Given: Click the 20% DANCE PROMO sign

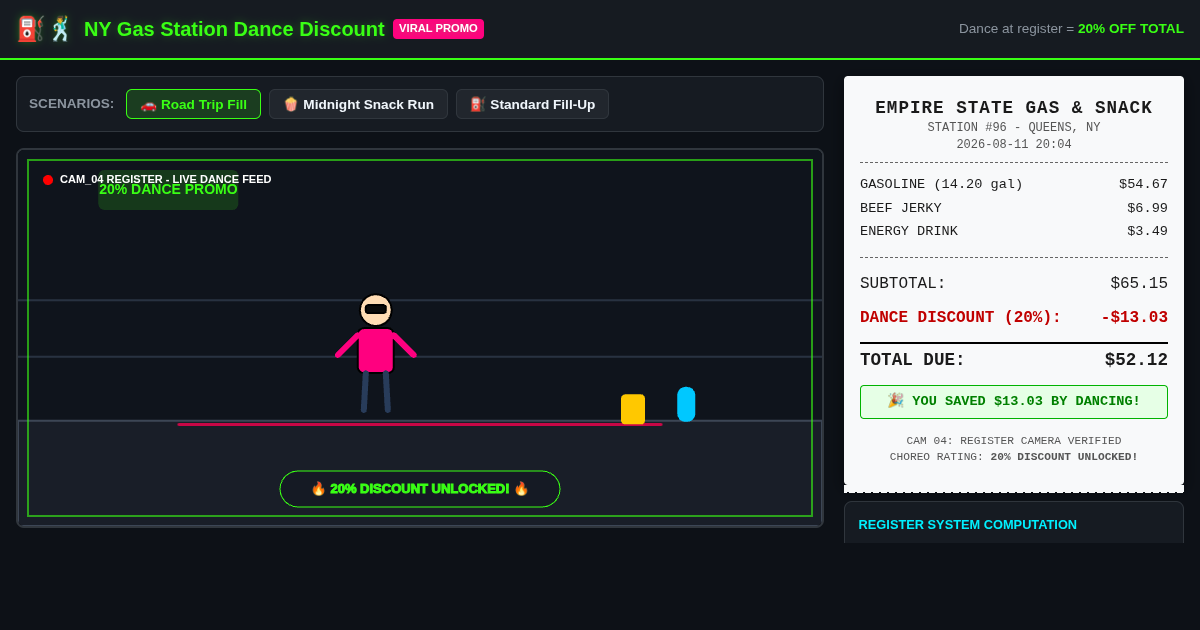Looking at the screenshot, I should [x=168, y=190].
